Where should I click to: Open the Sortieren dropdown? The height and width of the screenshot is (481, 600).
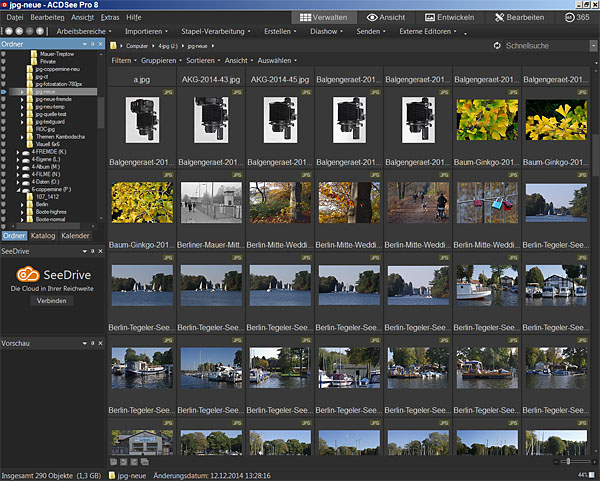point(203,61)
